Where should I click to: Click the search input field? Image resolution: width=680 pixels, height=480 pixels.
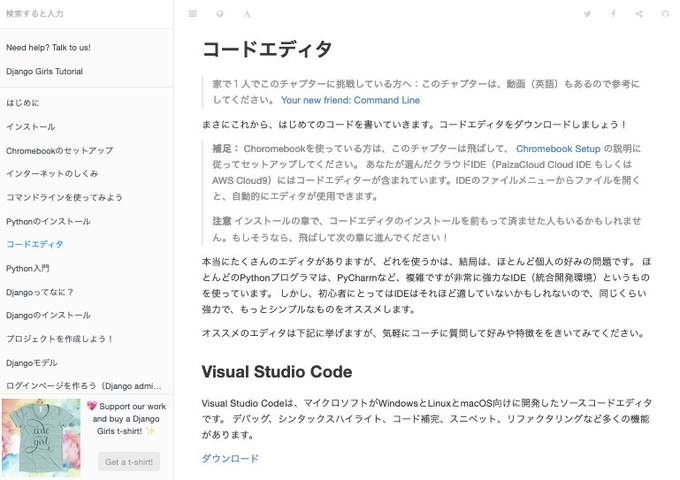pyautogui.click(x=87, y=14)
